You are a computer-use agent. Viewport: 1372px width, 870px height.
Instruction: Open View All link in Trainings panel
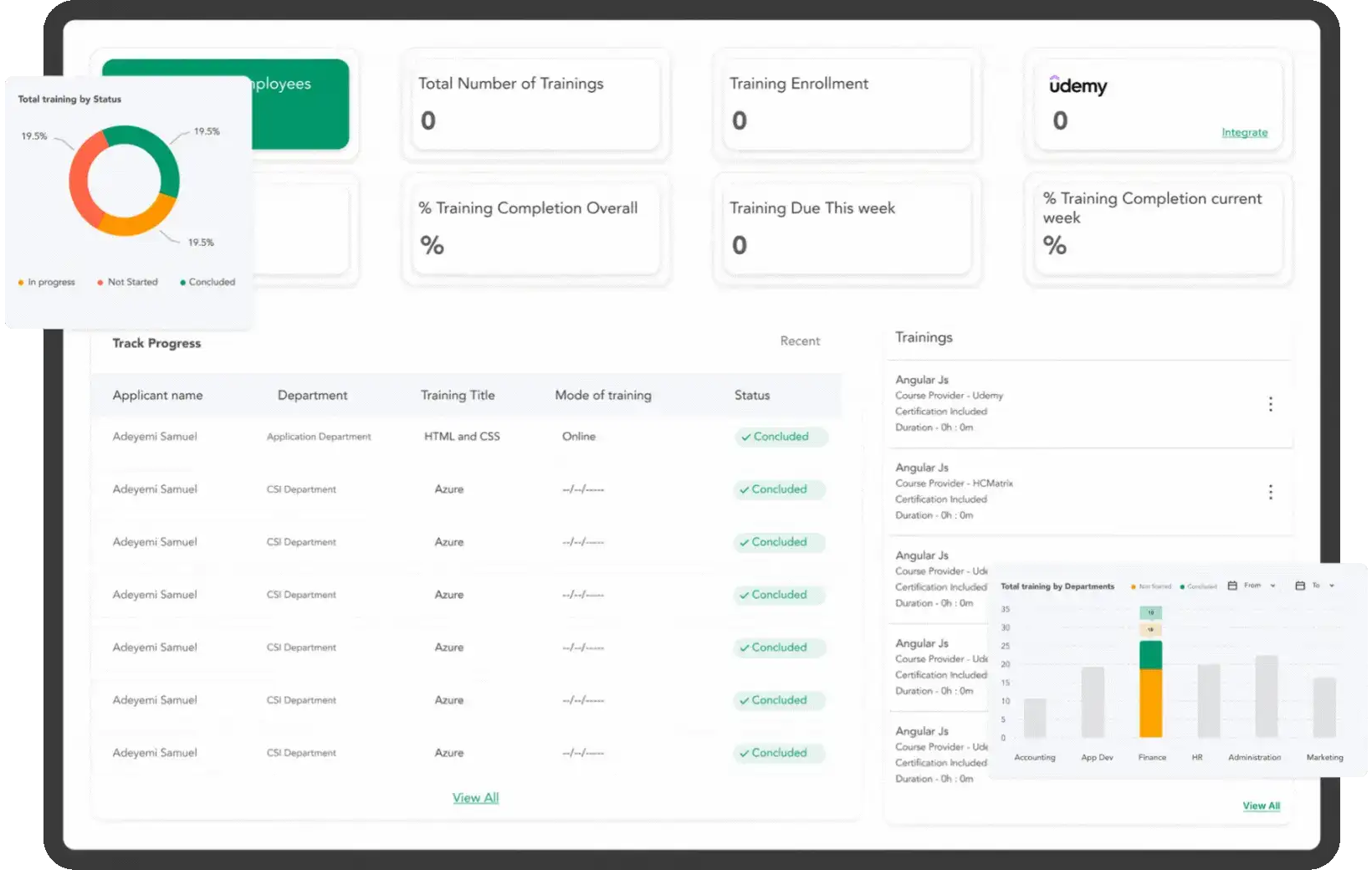point(1261,806)
